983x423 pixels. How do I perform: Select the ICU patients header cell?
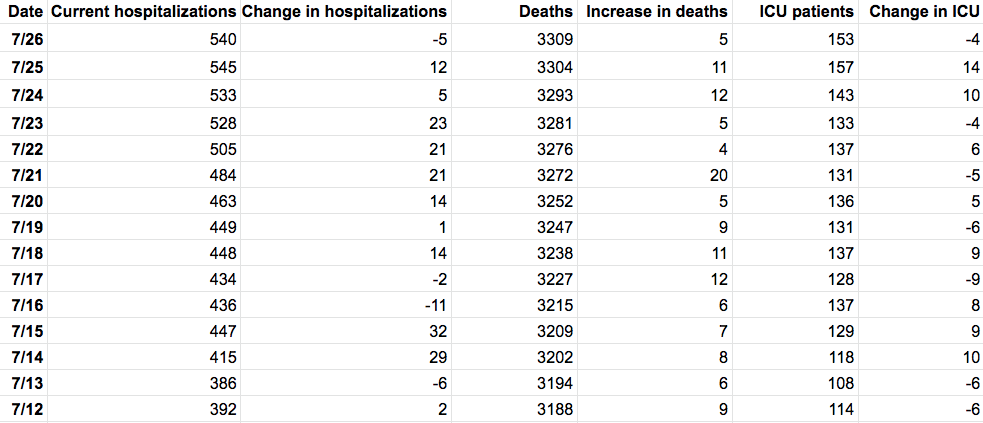(x=797, y=12)
